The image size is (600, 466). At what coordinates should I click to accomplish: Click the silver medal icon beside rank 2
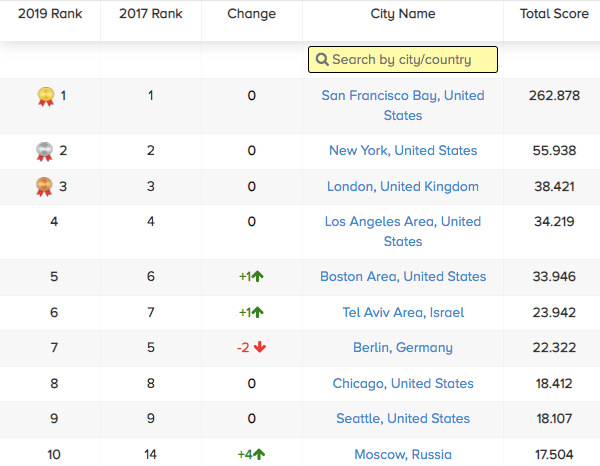pyautogui.click(x=45, y=152)
